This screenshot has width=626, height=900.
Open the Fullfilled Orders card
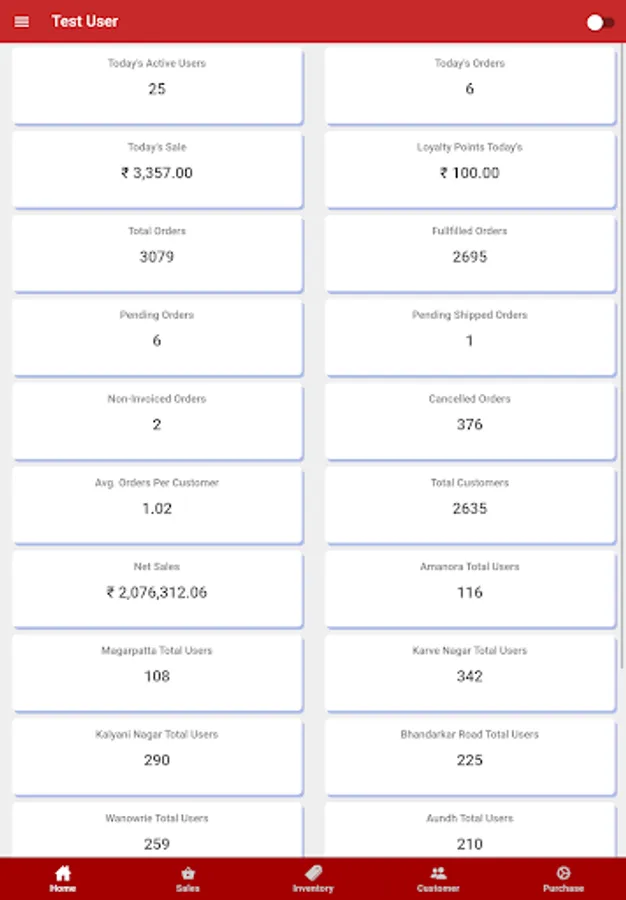[469, 254]
